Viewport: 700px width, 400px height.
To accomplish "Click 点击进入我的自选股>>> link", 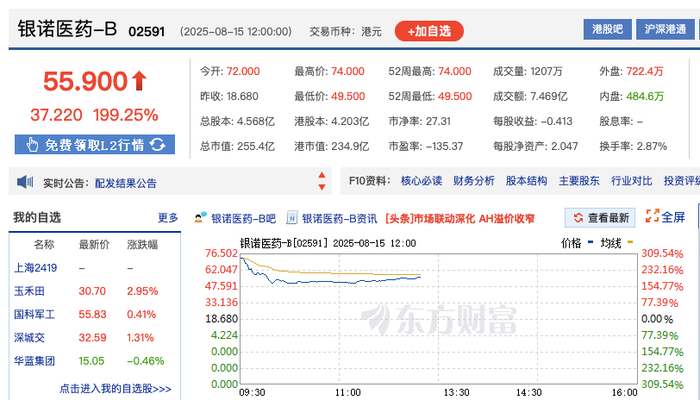I will pos(115,389).
